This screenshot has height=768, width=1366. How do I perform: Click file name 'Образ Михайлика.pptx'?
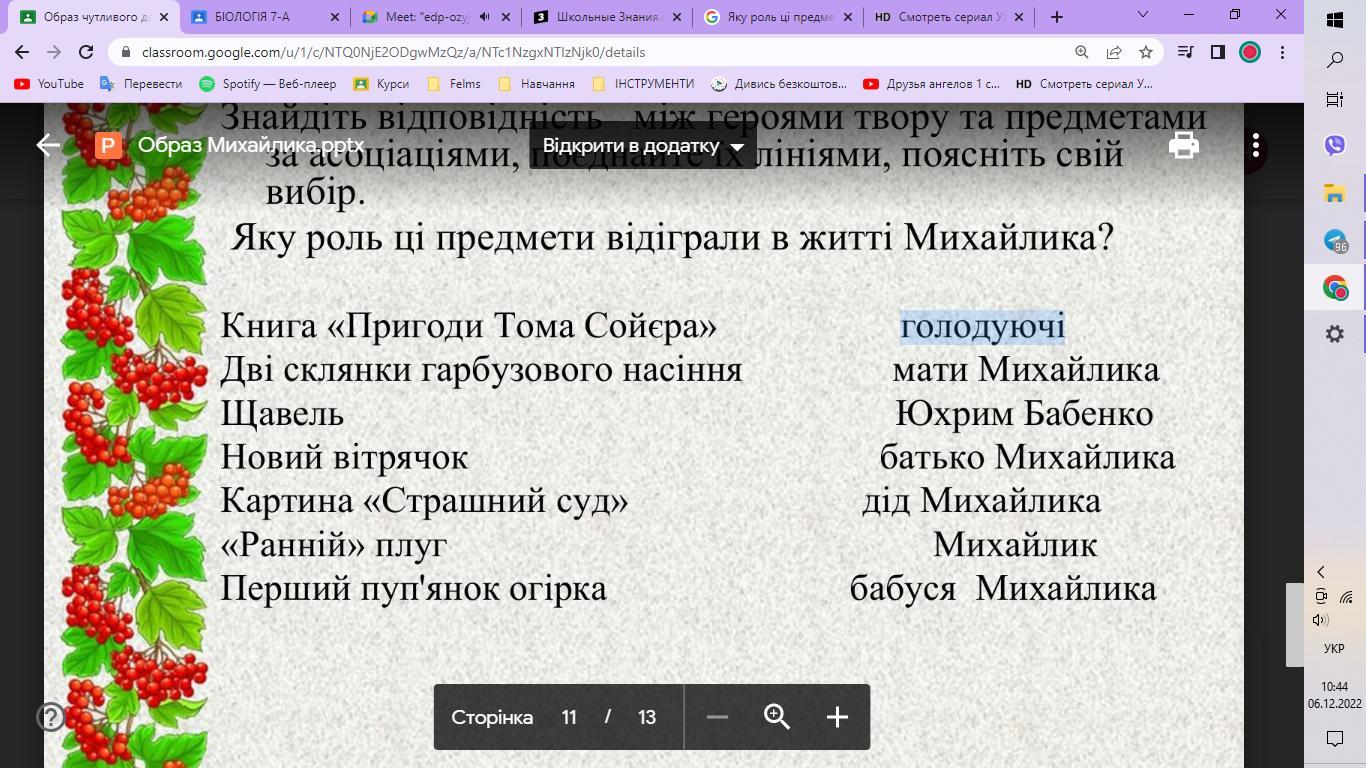pos(251,145)
